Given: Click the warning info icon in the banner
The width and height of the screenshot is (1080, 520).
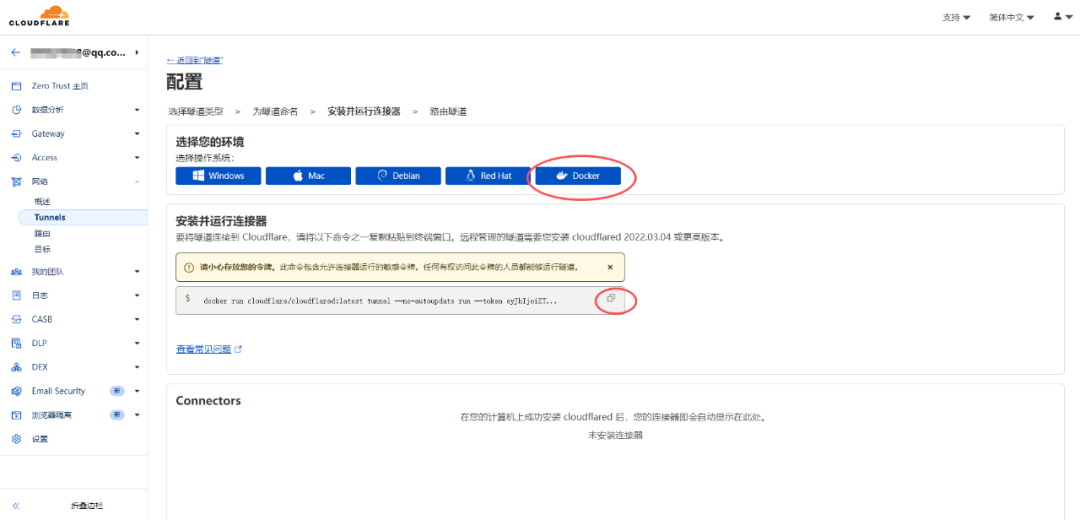Looking at the screenshot, I should [x=189, y=267].
